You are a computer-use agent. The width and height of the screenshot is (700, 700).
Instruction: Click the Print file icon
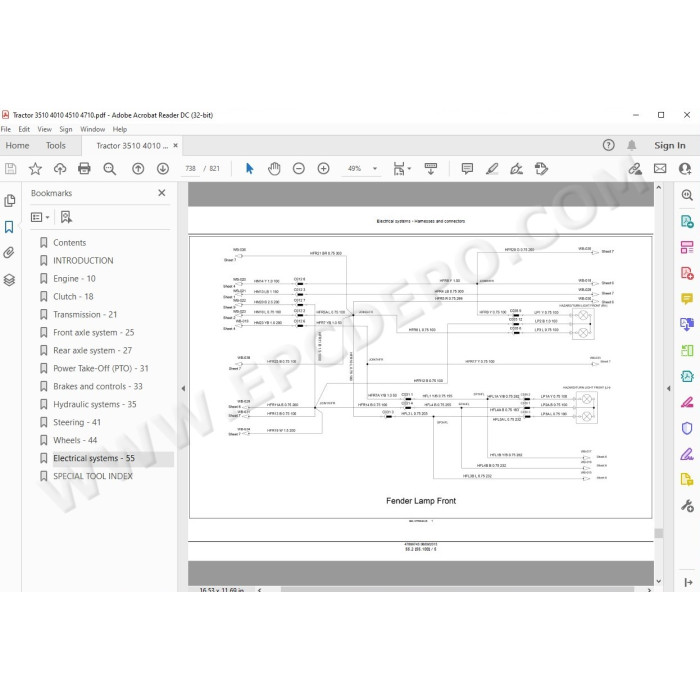(84, 168)
